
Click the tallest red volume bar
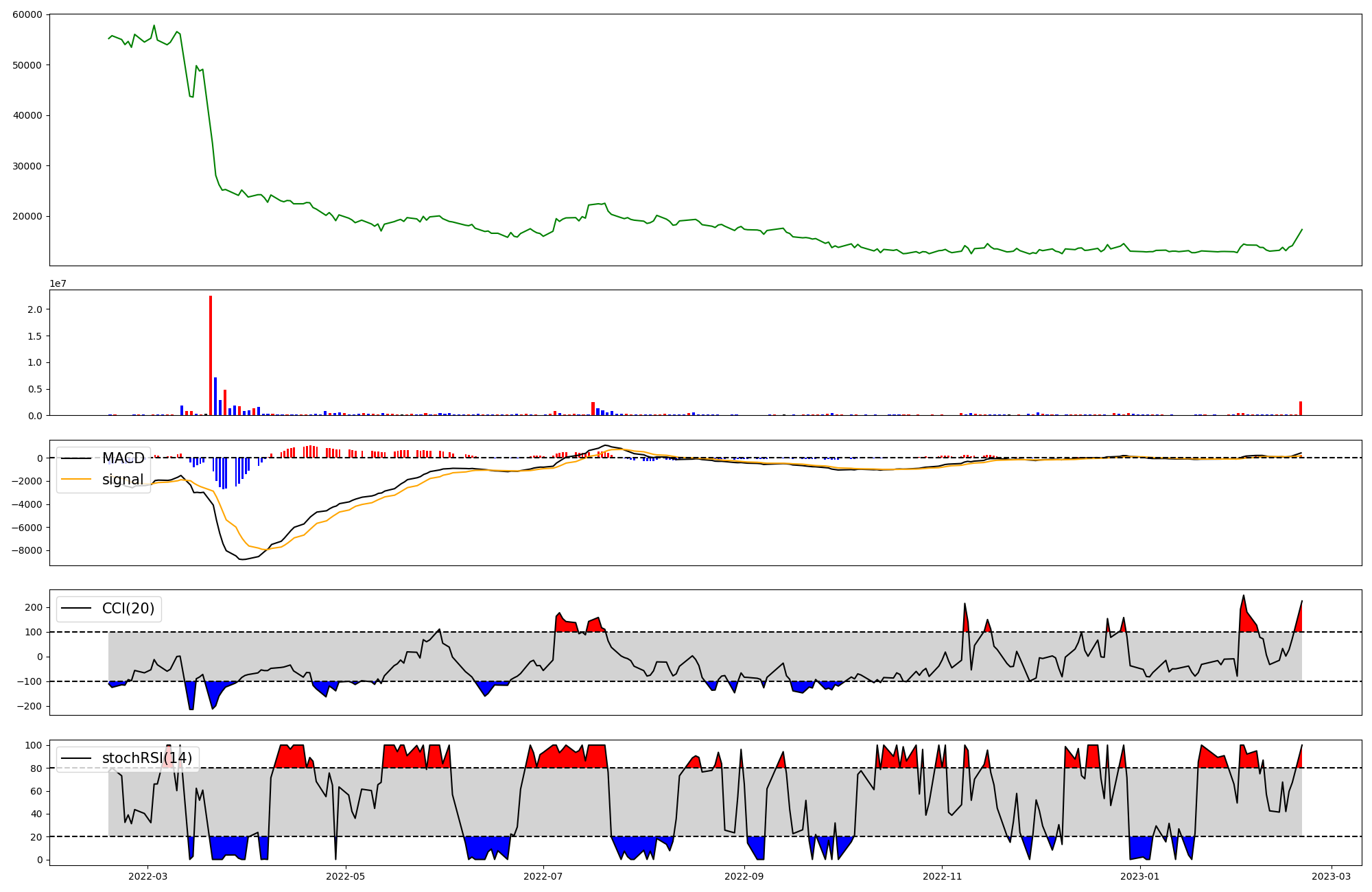tap(211, 357)
